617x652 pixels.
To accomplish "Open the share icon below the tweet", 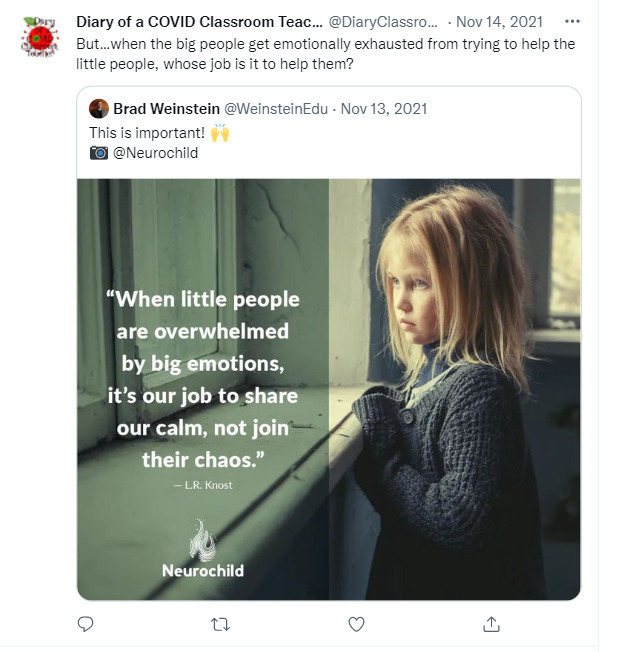I will pyautogui.click(x=491, y=624).
